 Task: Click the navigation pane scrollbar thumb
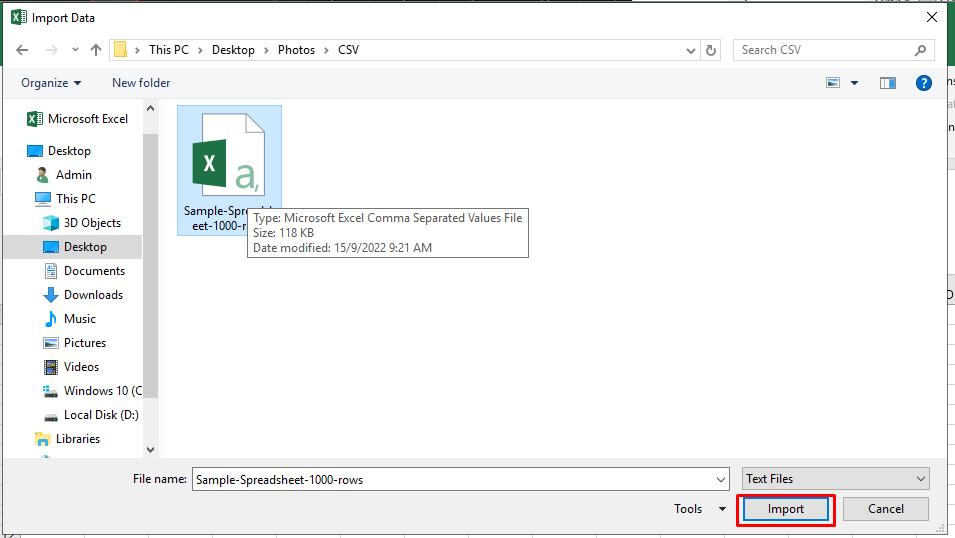150,266
